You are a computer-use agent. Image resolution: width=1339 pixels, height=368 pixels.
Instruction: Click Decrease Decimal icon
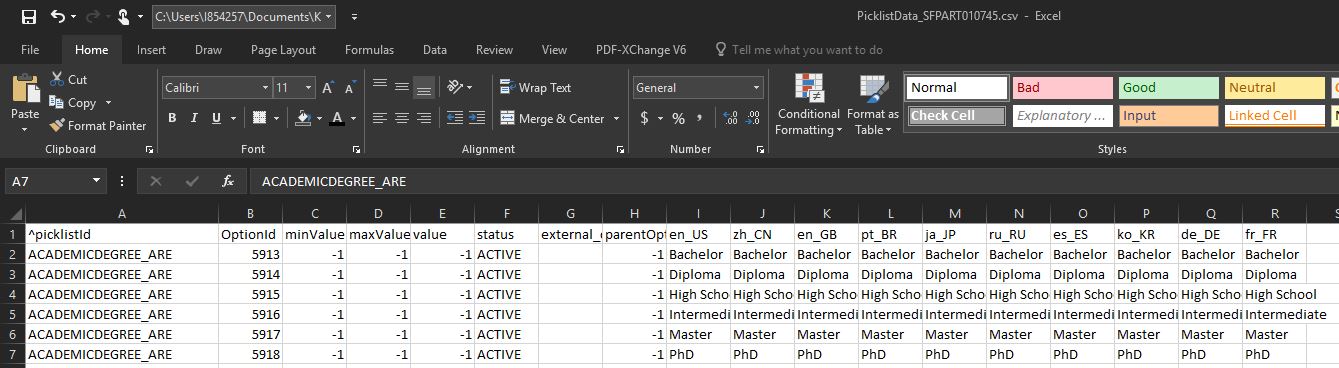coord(753,118)
